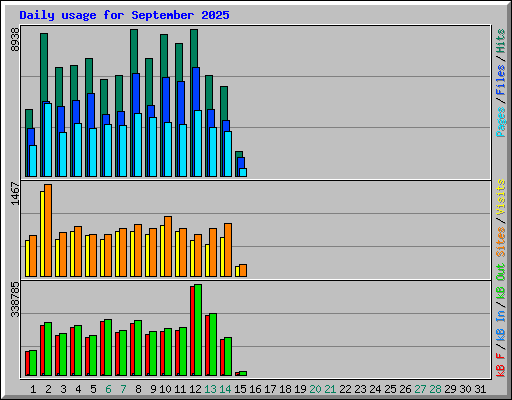
Task: Click the green kB Out bar for day 1
Action: tap(33, 363)
